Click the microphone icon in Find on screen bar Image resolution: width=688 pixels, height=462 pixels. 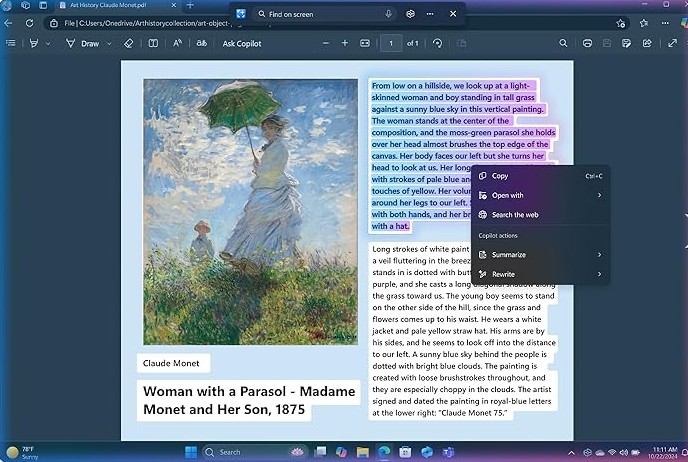(x=388, y=14)
